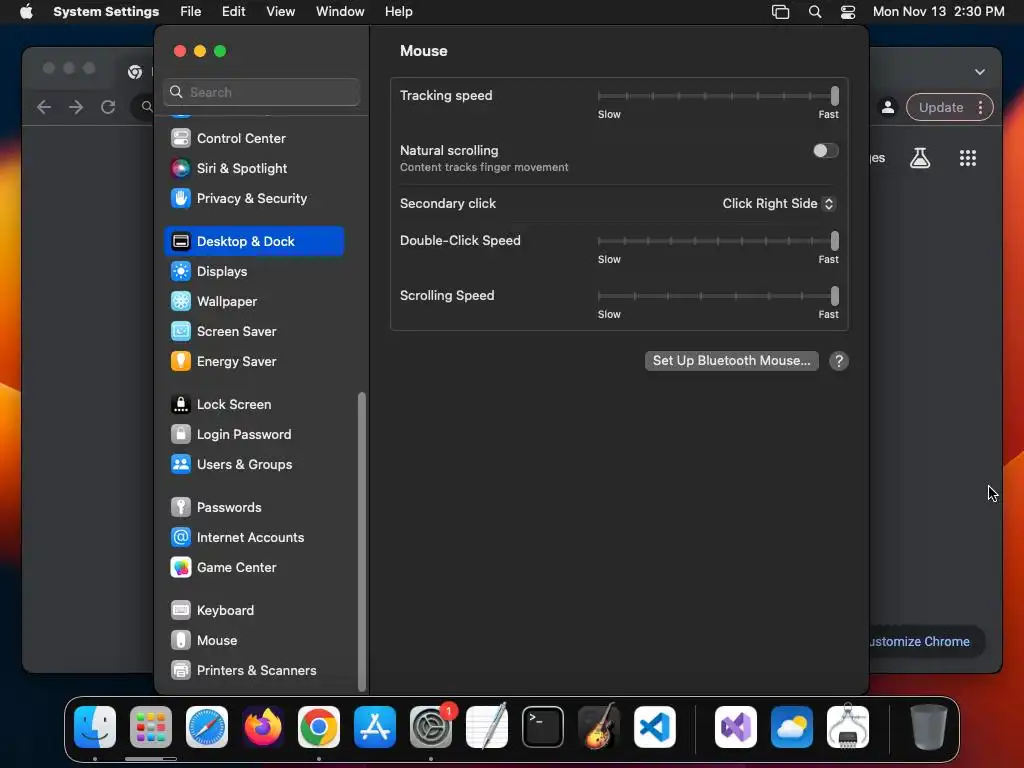Open System Settings from the Dock

coord(431,727)
